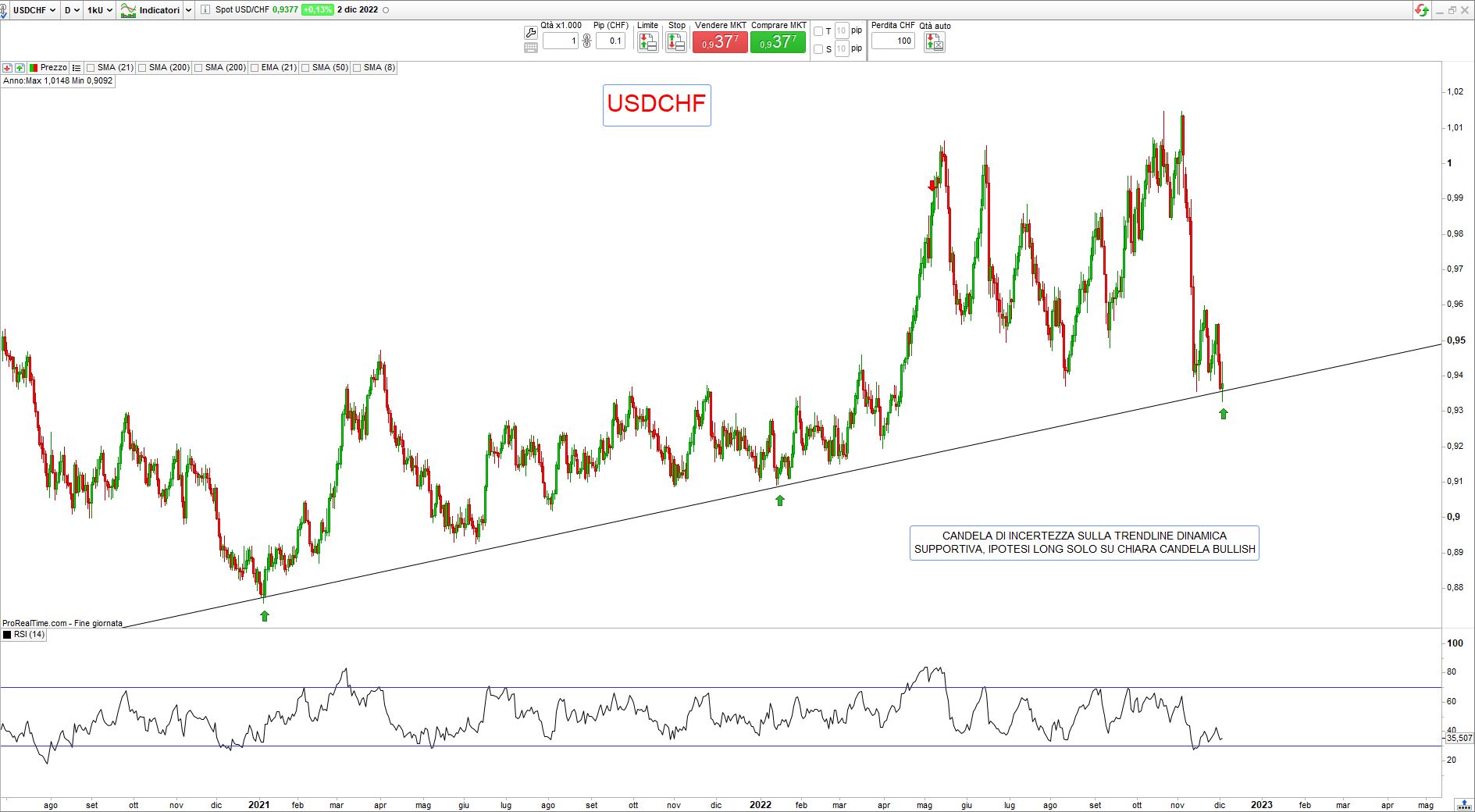Open the D timeframe dropdown

(71, 10)
